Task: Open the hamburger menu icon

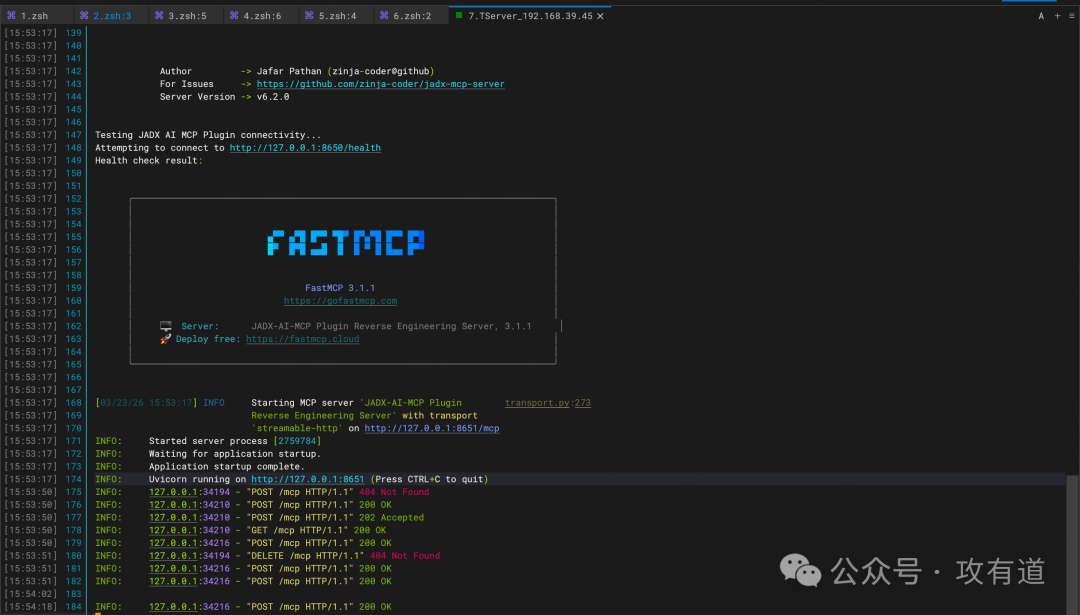Action: pos(1072,16)
